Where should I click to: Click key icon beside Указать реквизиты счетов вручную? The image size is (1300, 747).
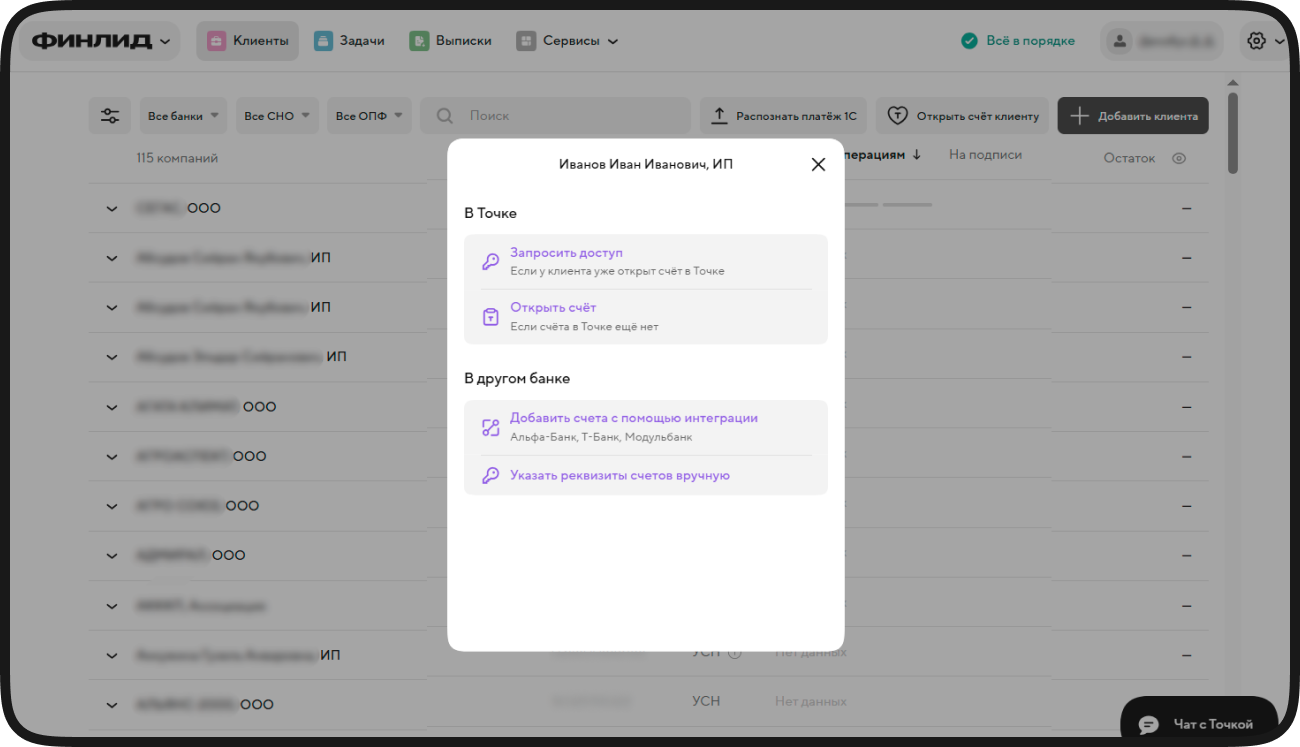(x=490, y=476)
